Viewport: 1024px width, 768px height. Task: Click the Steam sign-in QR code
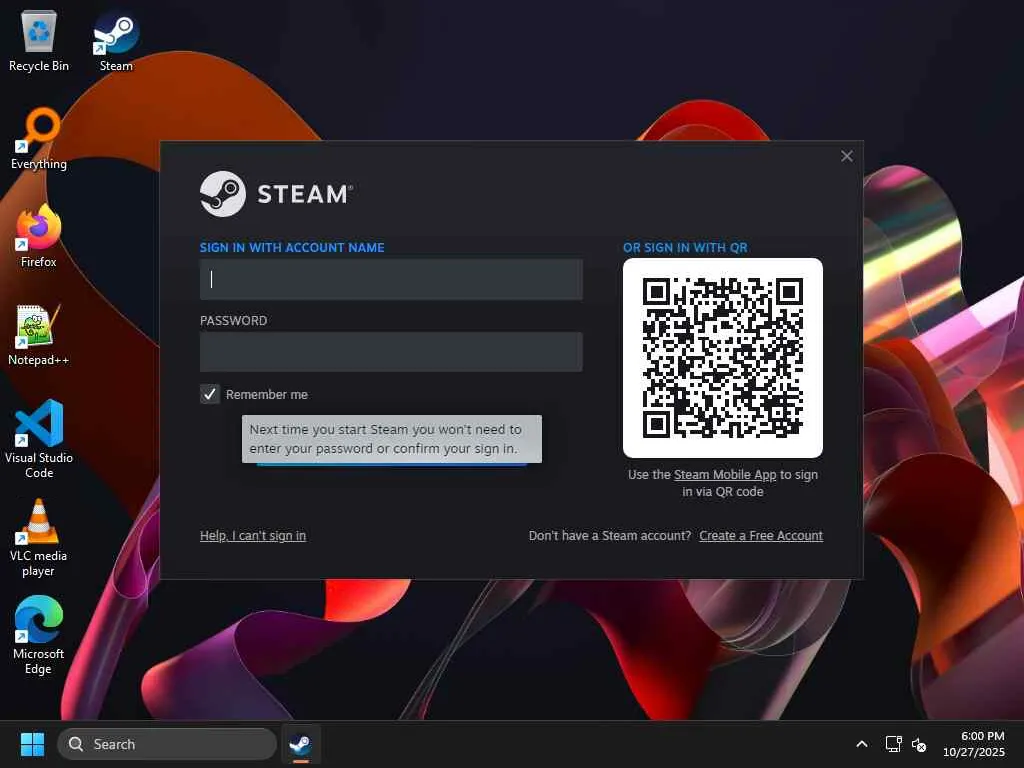pyautogui.click(x=722, y=358)
